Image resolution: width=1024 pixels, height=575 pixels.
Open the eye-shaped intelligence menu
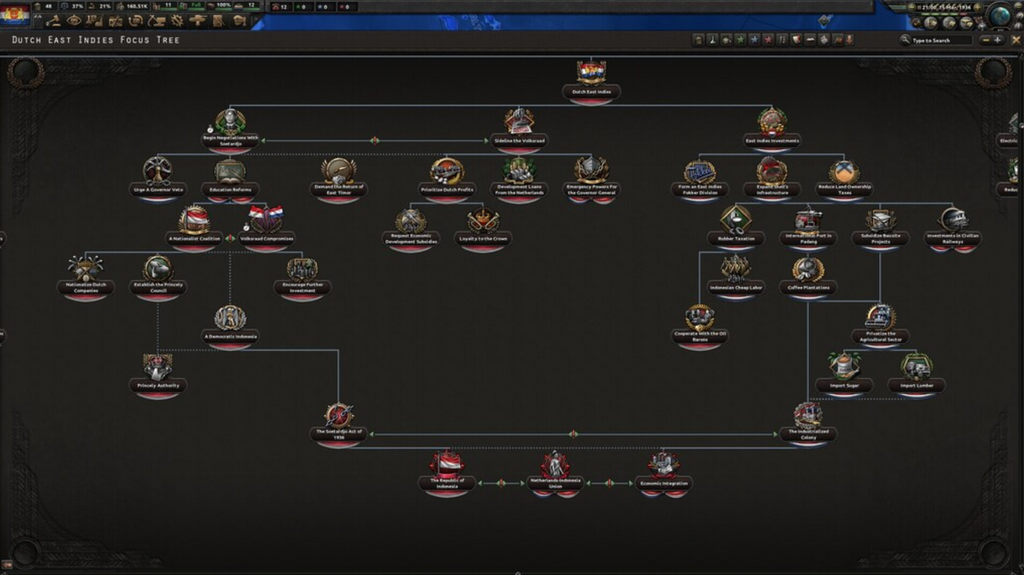74,21
